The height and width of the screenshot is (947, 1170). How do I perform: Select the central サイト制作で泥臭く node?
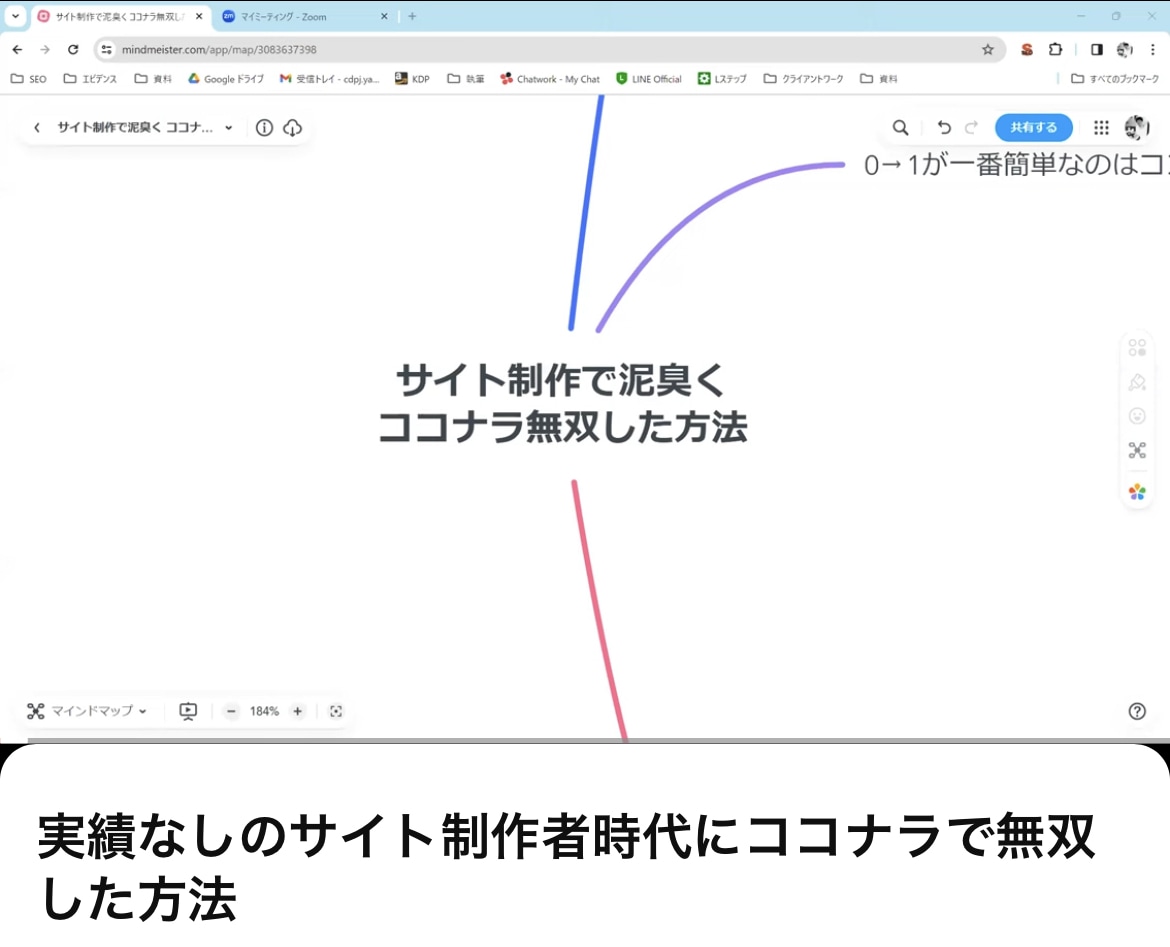coord(563,404)
